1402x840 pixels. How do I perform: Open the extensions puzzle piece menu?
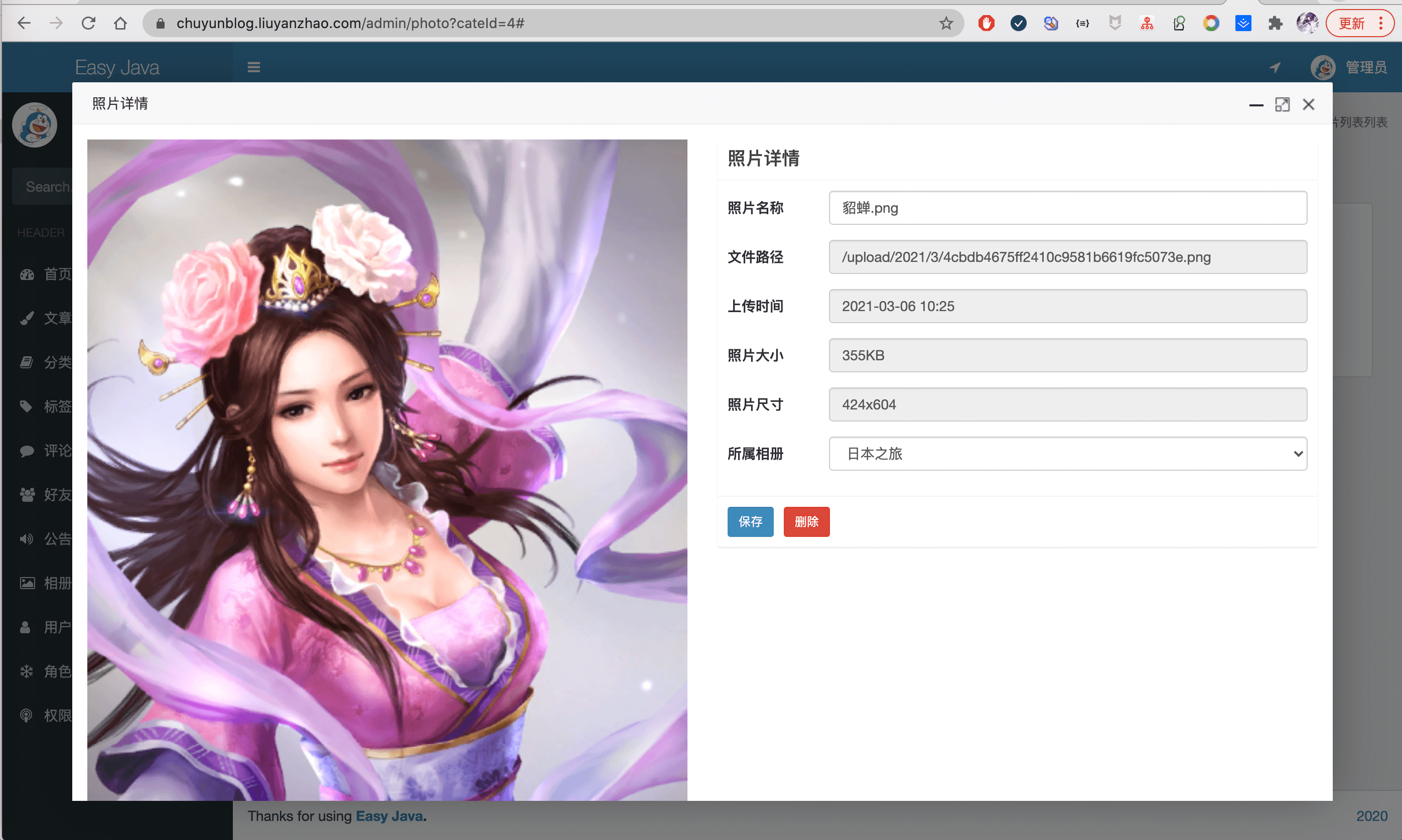click(1275, 23)
